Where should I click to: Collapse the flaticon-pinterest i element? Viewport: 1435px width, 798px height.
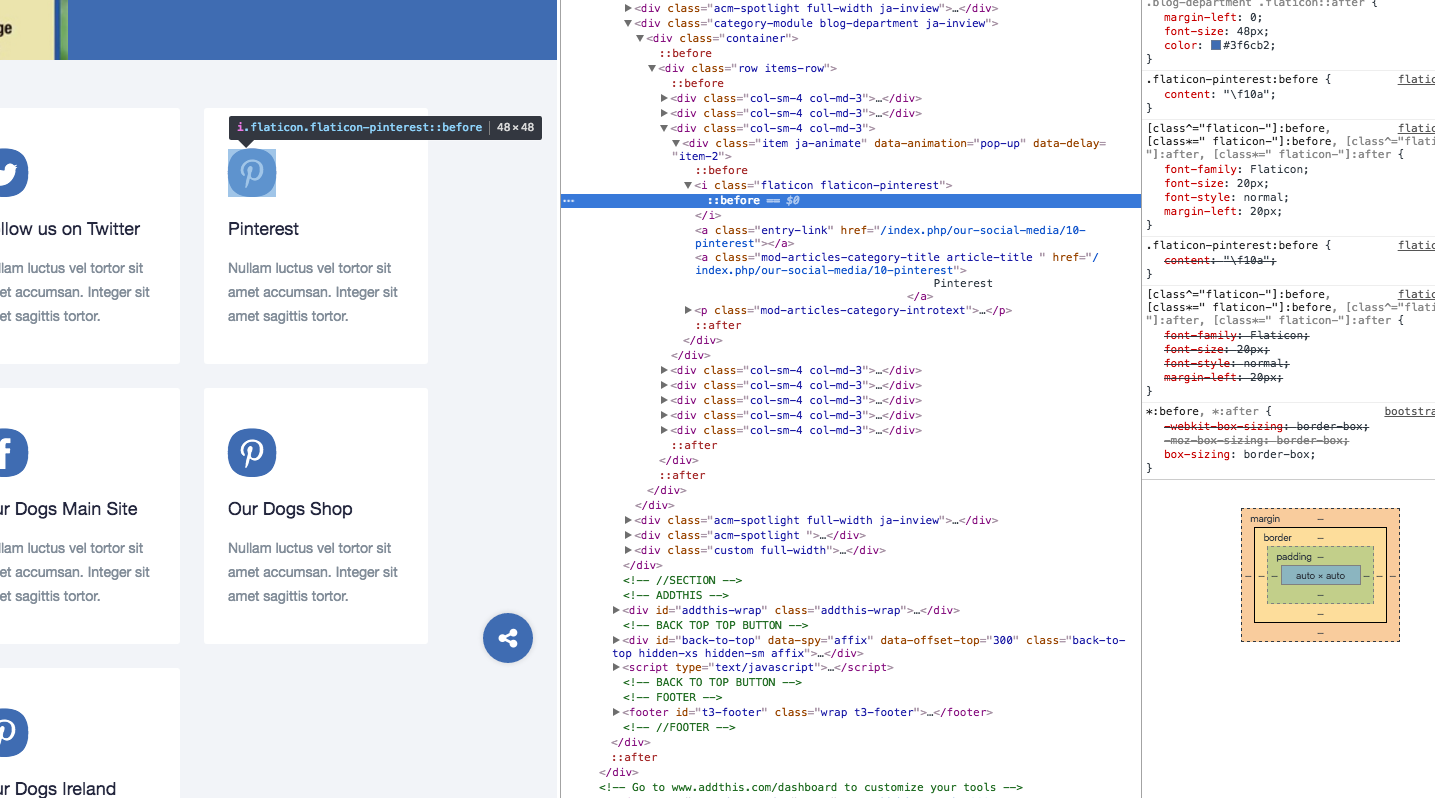pos(688,185)
